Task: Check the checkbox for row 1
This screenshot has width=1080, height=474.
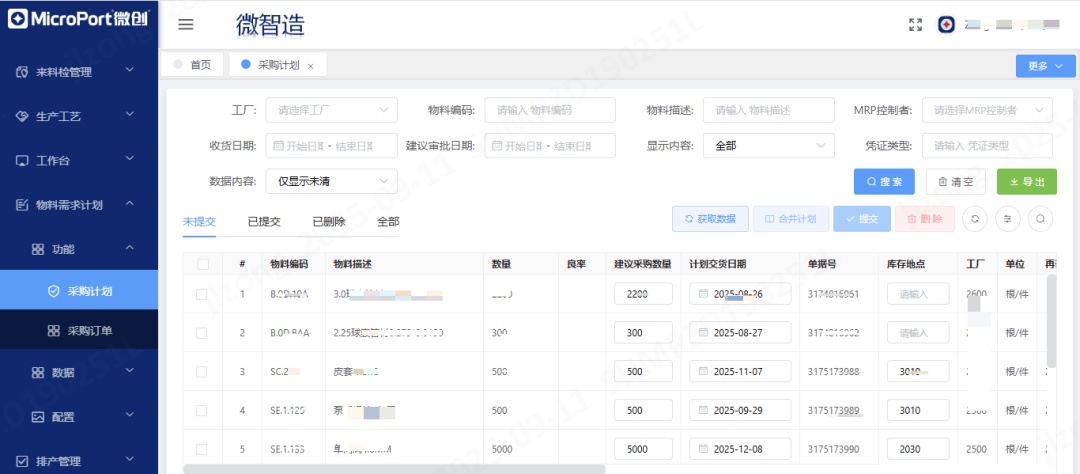Action: [x=203, y=295]
